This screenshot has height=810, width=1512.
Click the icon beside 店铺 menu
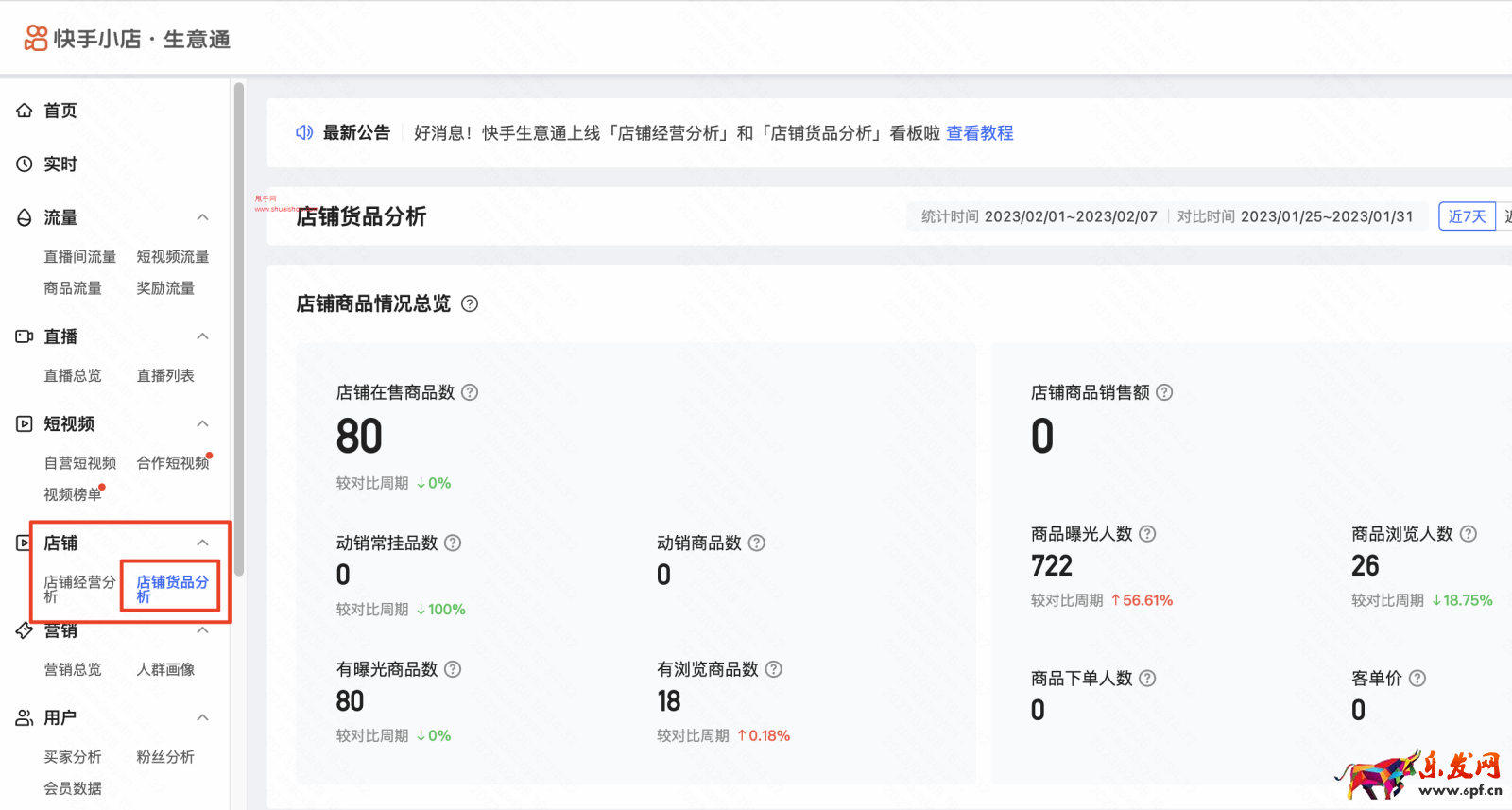[x=25, y=543]
